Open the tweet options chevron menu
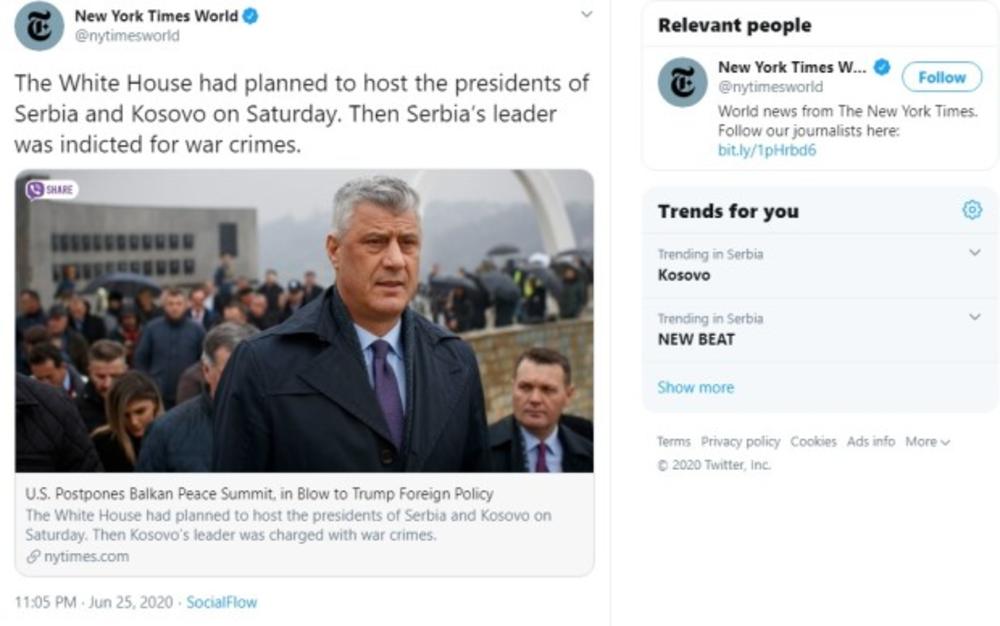Screen dimensions: 1000x626 point(586,15)
